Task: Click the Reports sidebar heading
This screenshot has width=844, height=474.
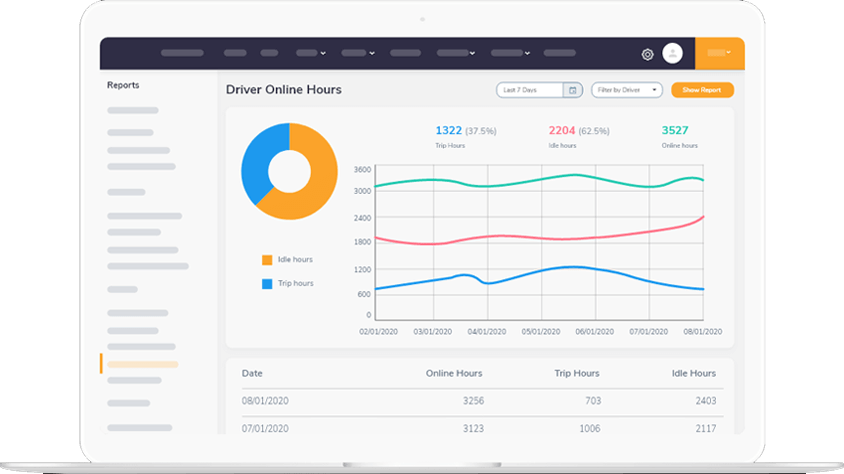Action: 123,85
